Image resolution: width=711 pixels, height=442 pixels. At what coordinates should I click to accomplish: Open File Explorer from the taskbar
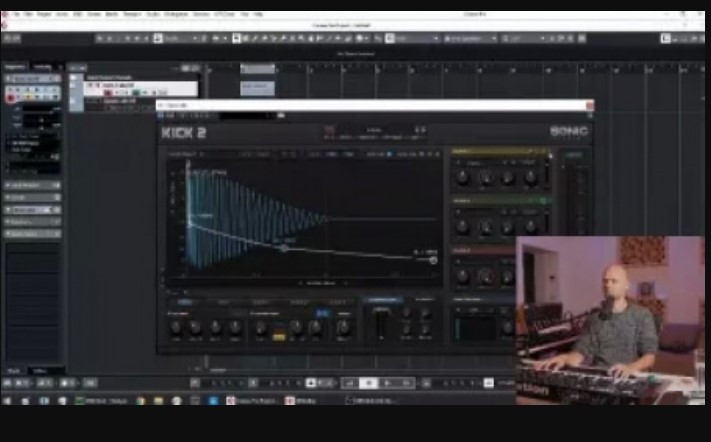click(x=158, y=401)
